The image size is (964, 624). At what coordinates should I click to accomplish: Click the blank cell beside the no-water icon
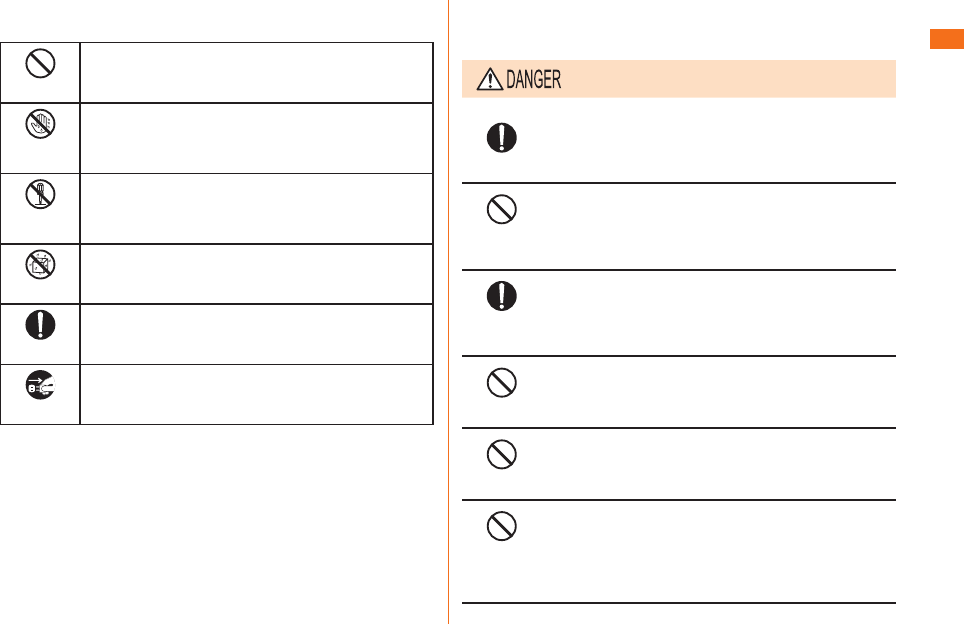click(256, 274)
